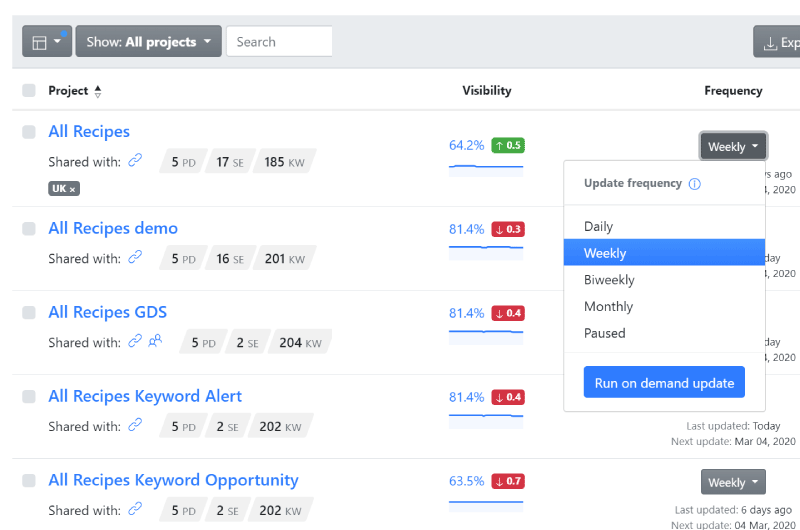Click the 17 SE badge for All Recipes
The image size is (800, 530).
pyautogui.click(x=230, y=162)
